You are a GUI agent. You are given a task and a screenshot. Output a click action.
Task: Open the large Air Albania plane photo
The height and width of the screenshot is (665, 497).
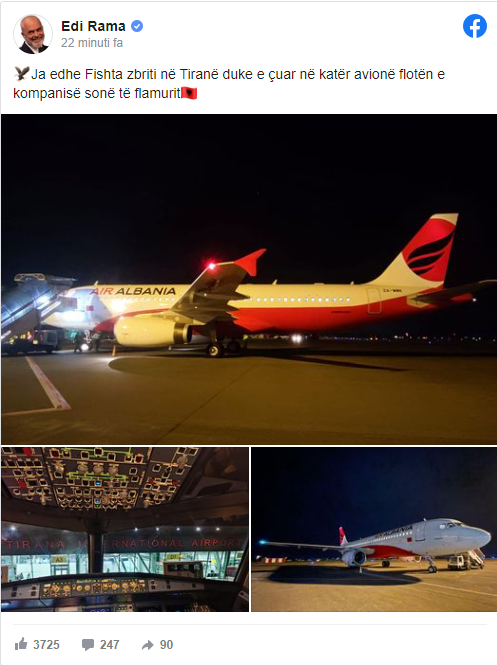click(x=249, y=279)
